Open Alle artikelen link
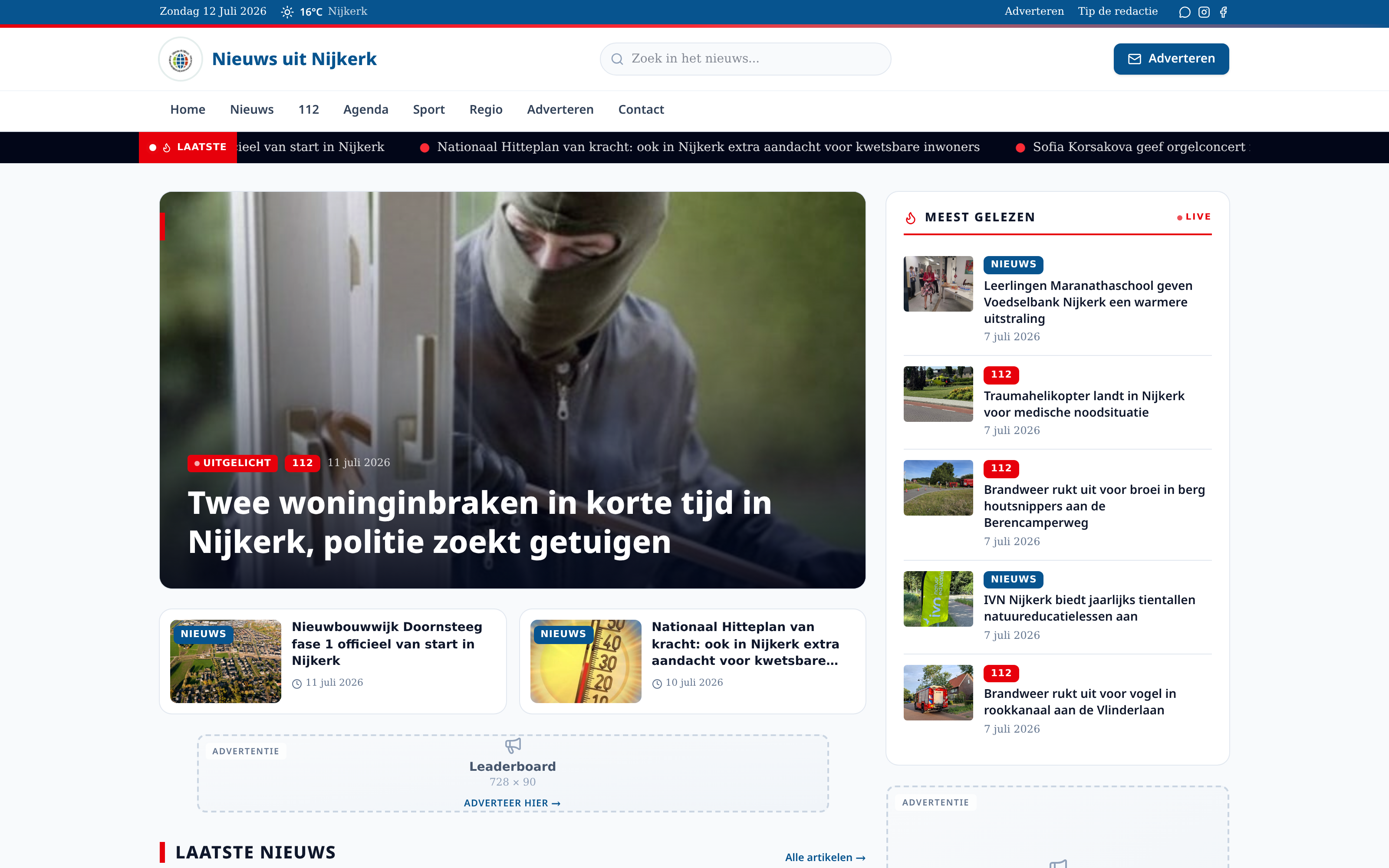The height and width of the screenshot is (868, 1389). [x=825, y=857]
